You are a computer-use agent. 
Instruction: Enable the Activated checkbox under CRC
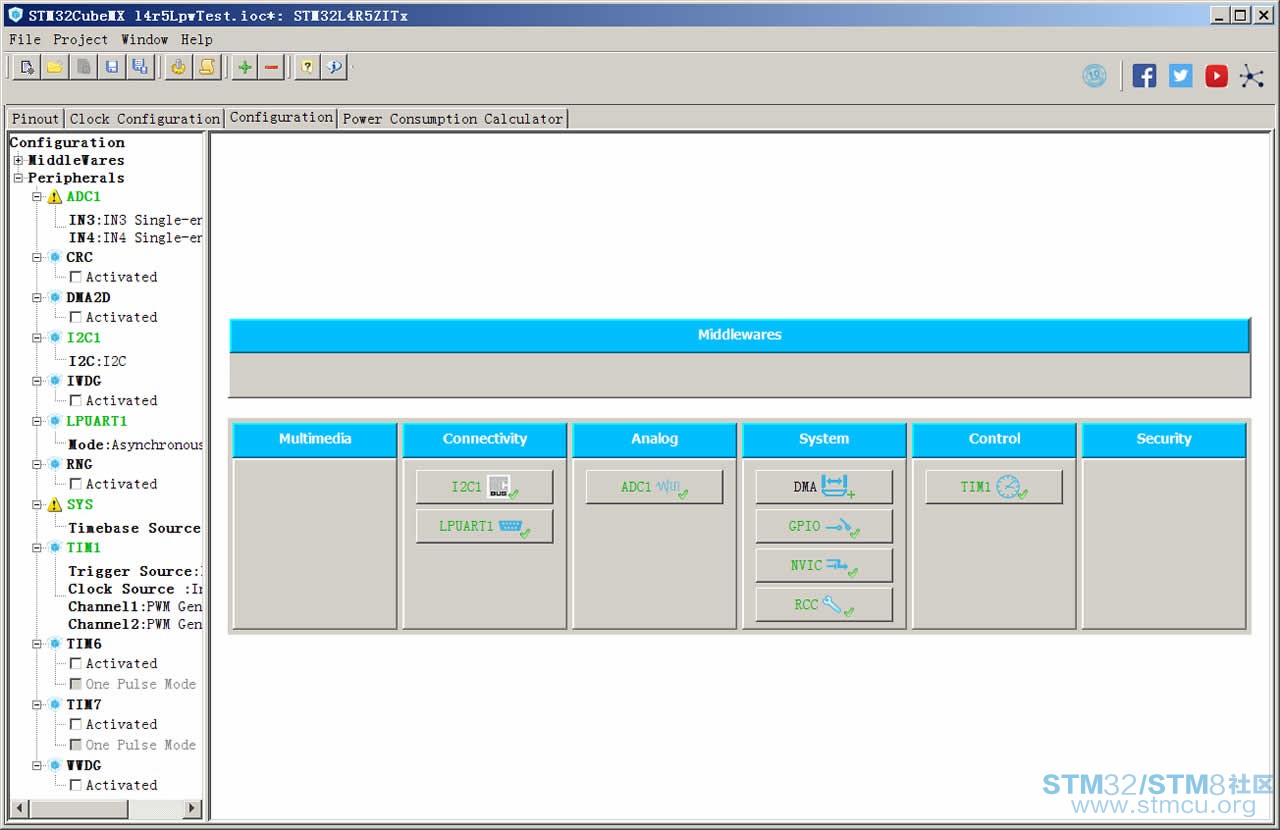click(x=75, y=277)
